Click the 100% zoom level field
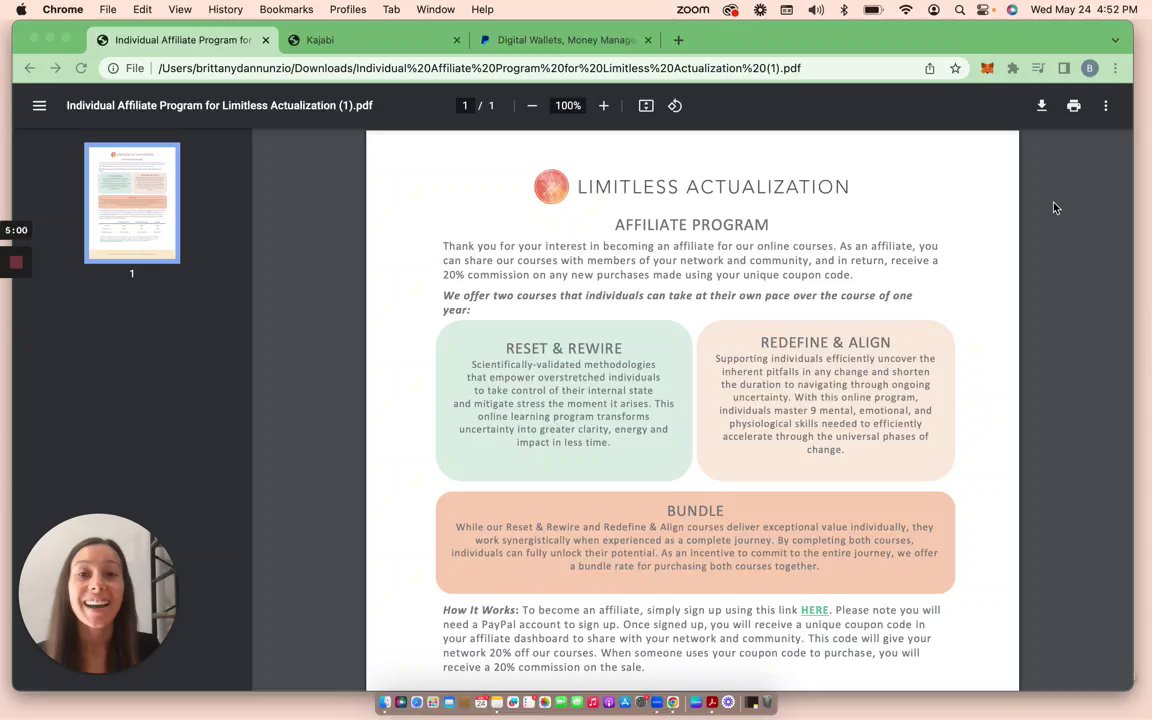The height and width of the screenshot is (720, 1152). [x=568, y=106]
